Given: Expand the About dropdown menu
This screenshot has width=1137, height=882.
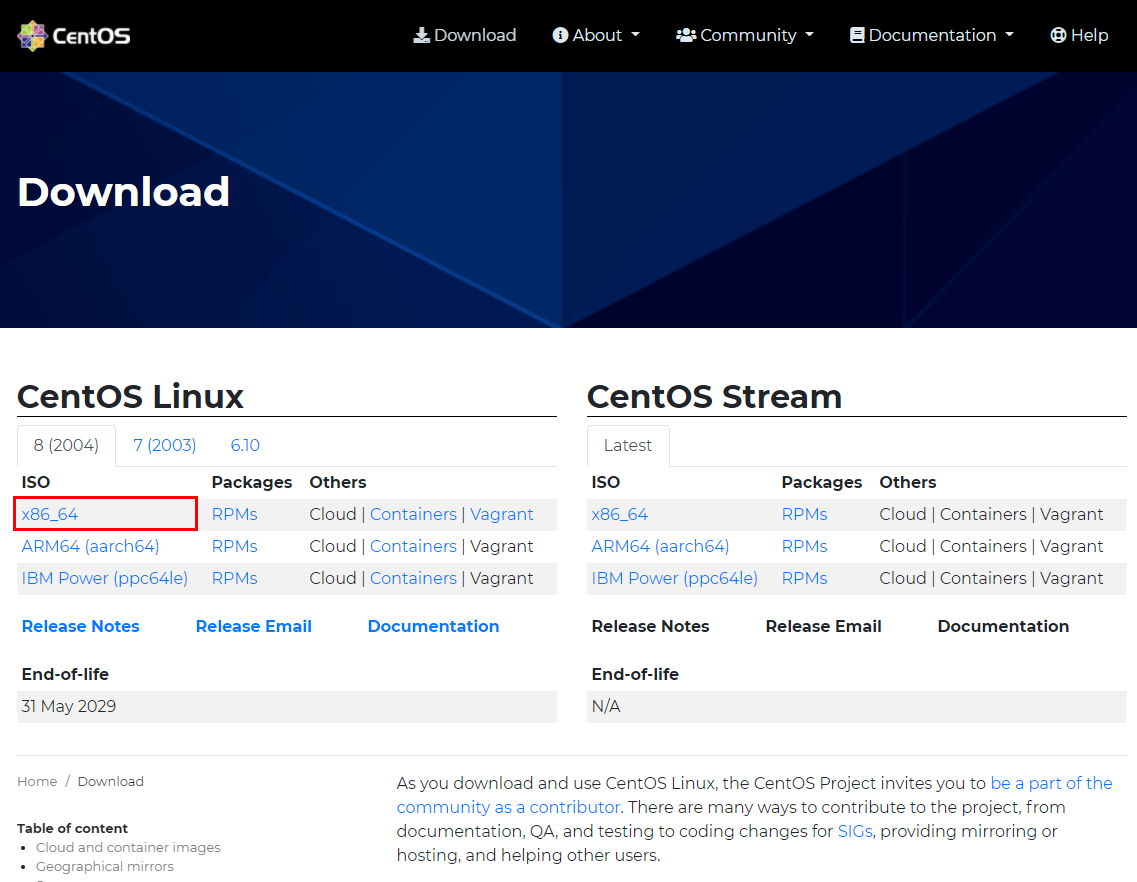Looking at the screenshot, I should coord(596,36).
